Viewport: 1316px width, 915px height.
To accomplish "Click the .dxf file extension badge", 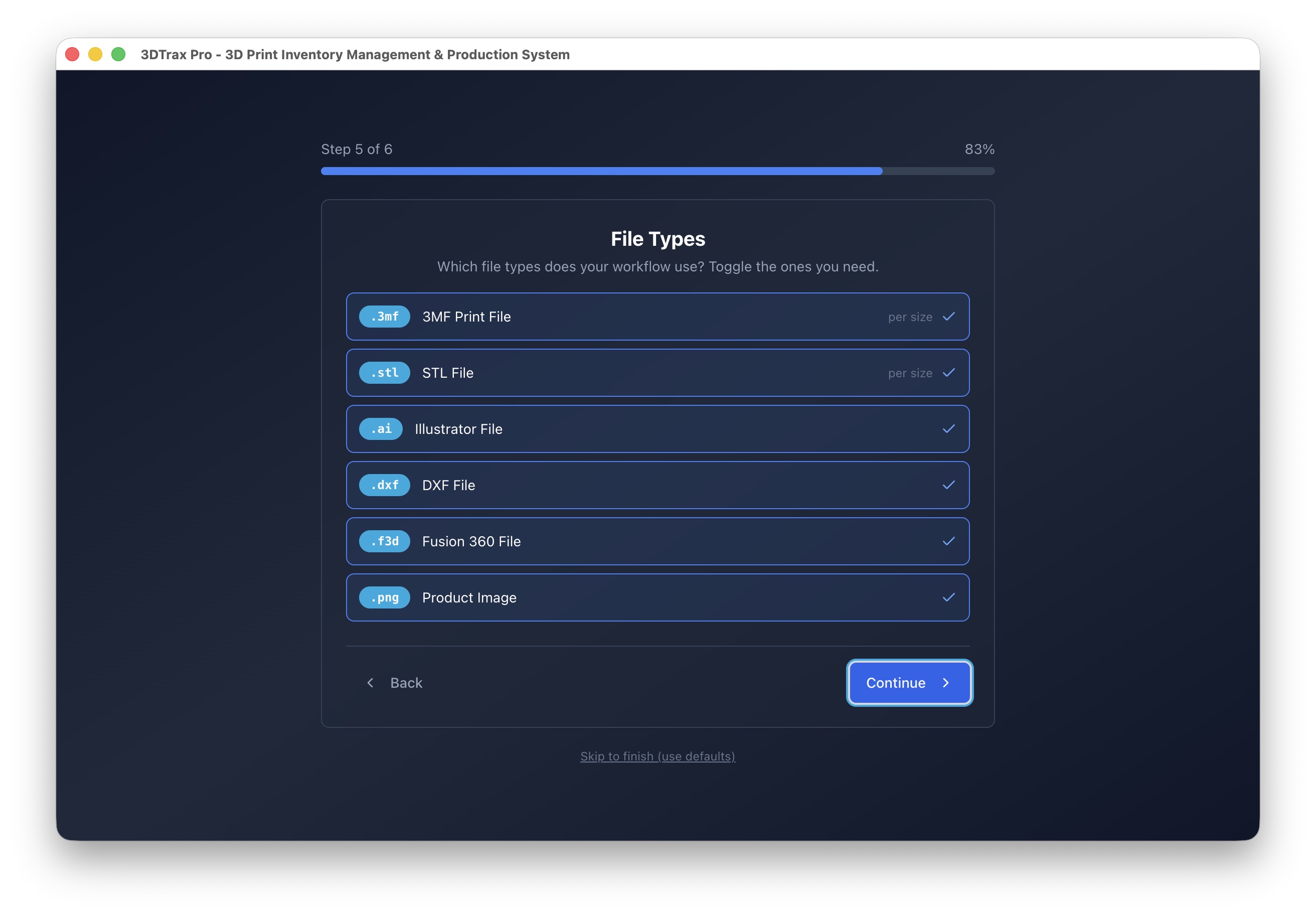I will [x=384, y=485].
